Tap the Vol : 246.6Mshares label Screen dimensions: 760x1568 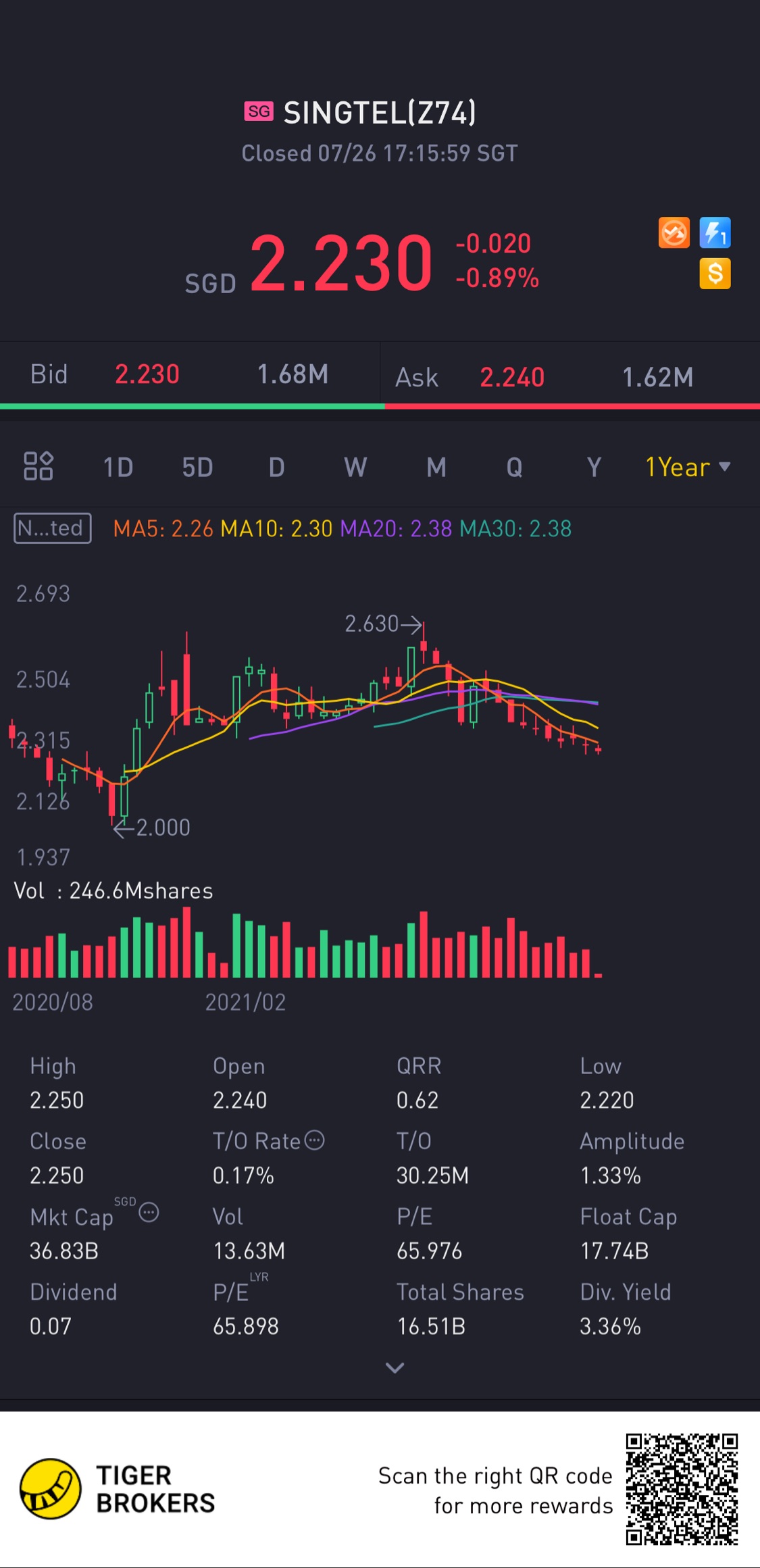tap(113, 890)
